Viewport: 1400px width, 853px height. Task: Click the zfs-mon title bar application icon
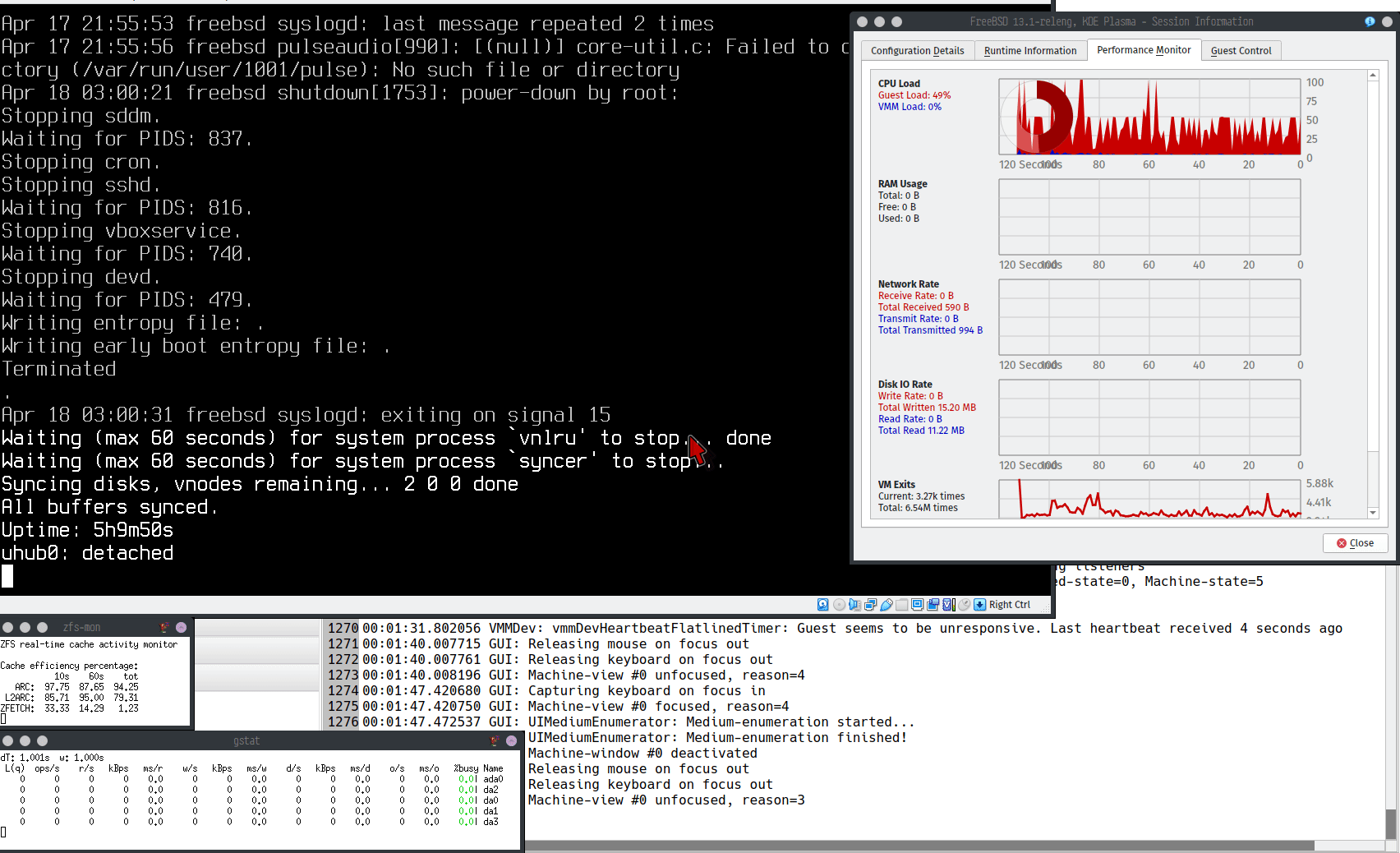[x=163, y=627]
